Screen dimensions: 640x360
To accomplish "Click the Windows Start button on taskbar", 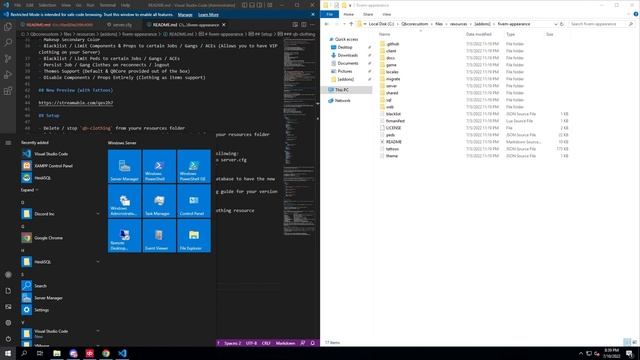I will click(8, 353).
